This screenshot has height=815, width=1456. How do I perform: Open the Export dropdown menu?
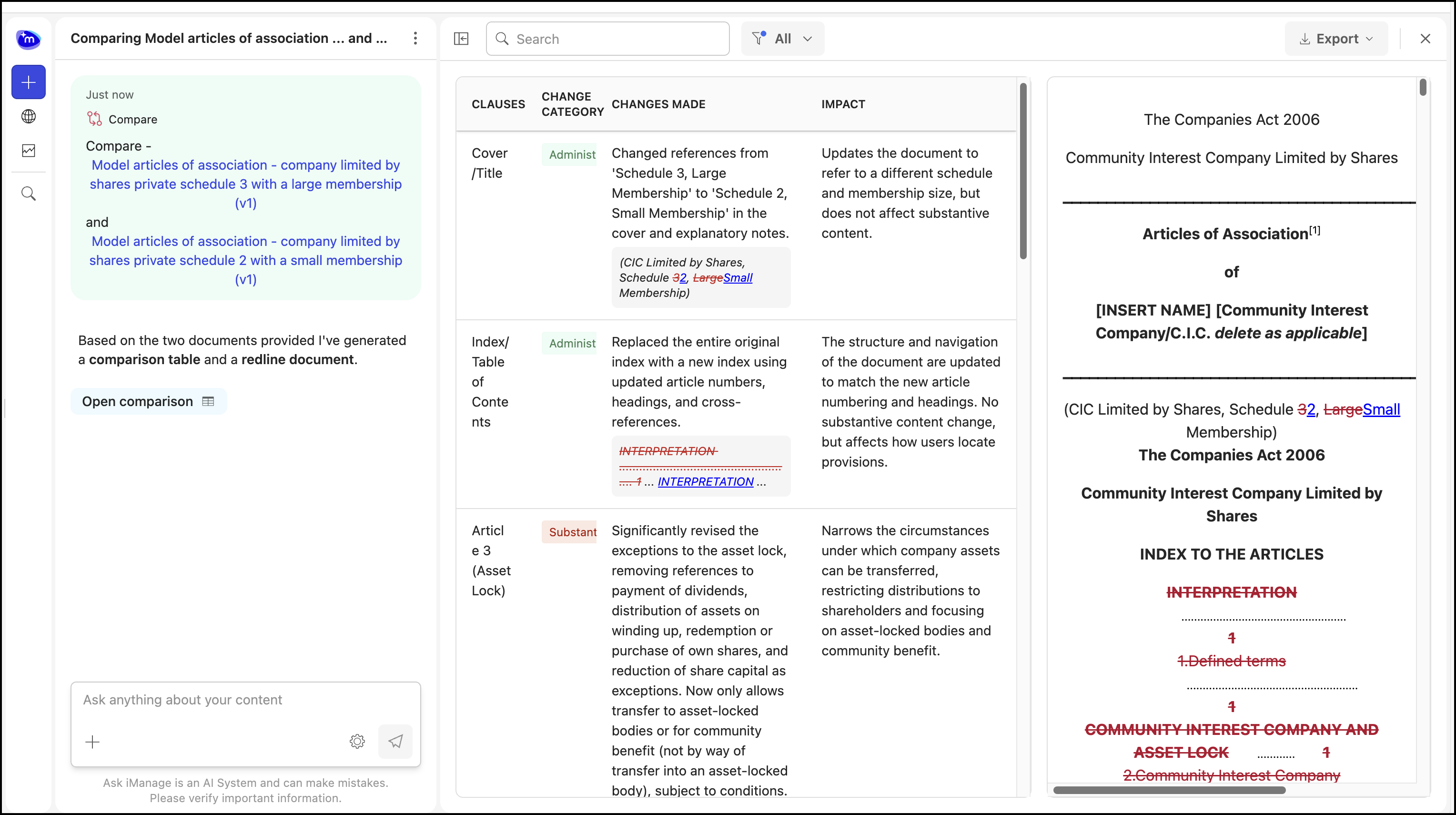tap(1336, 39)
